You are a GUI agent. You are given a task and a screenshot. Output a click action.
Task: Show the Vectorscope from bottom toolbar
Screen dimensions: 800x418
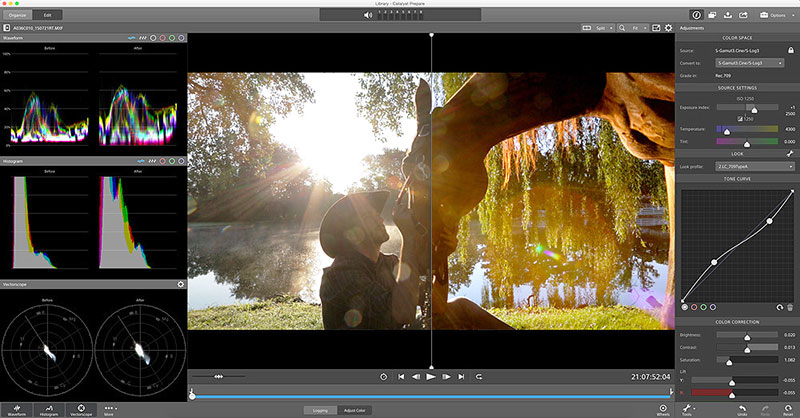[81, 409]
